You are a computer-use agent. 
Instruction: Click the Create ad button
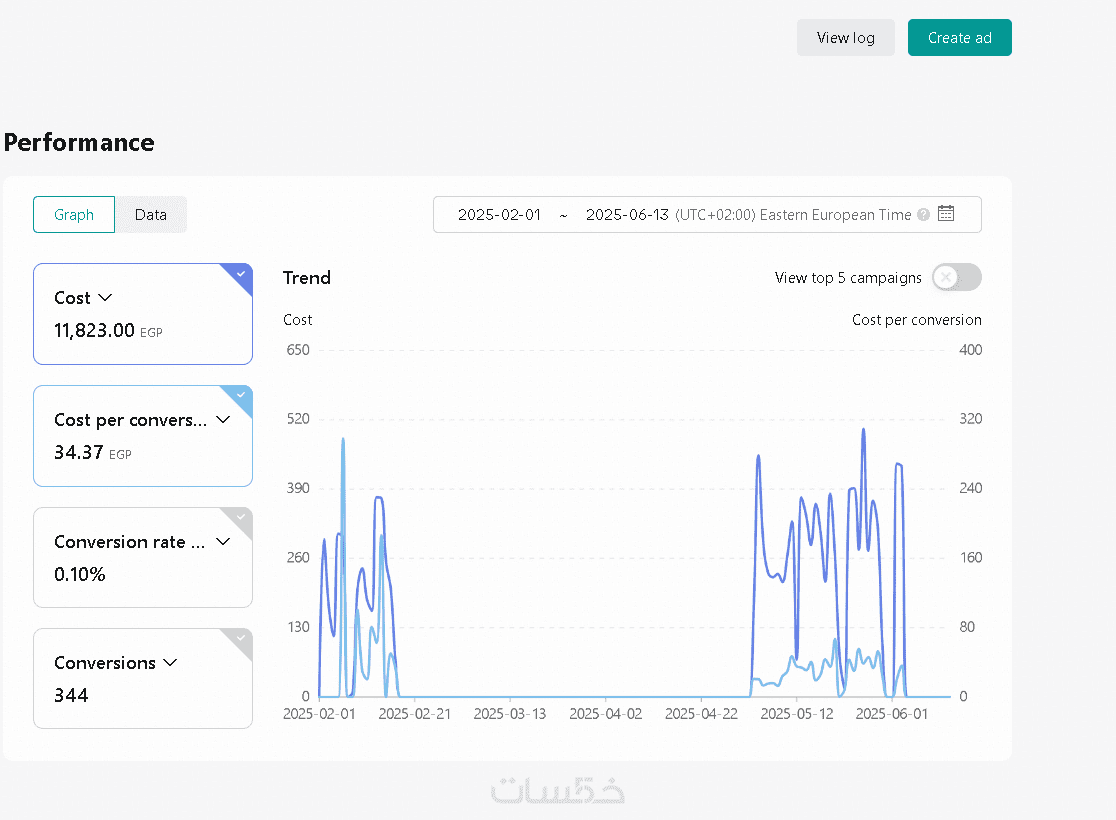(x=959, y=38)
